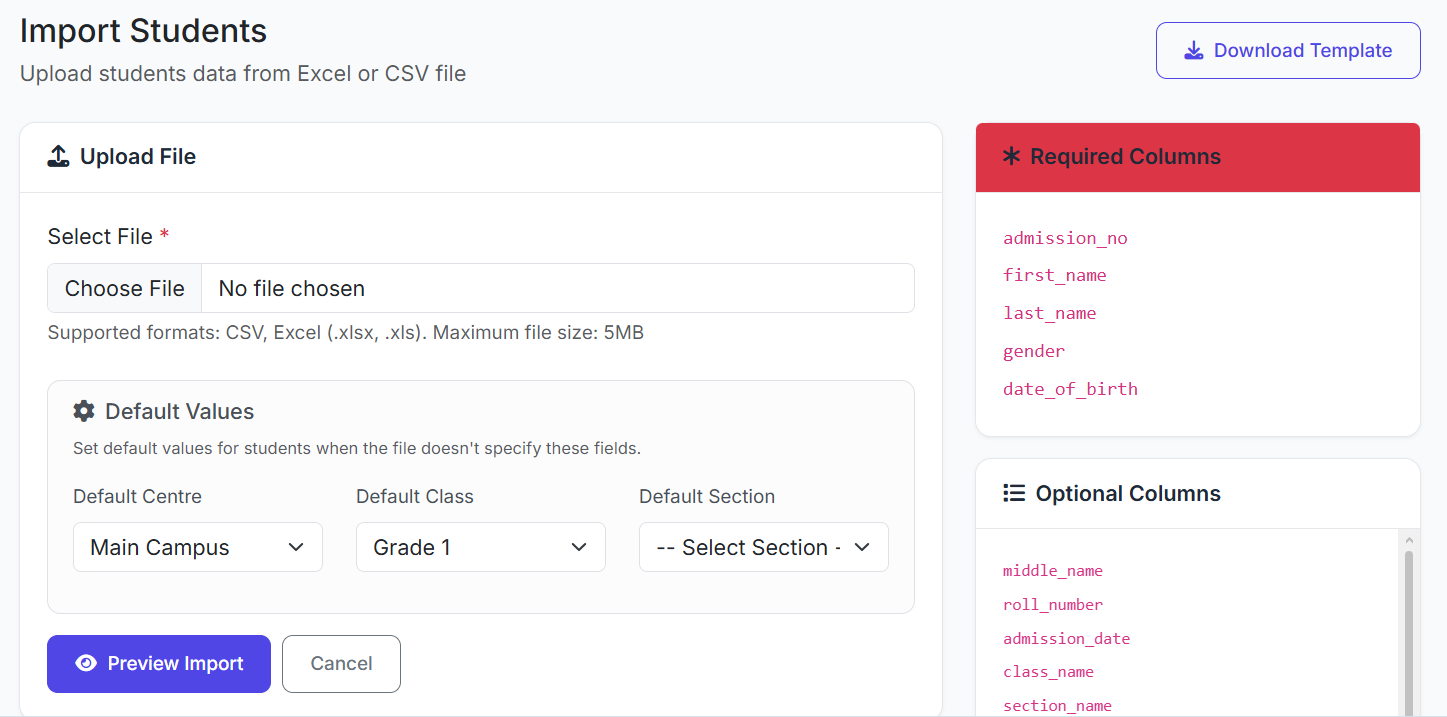Click the Preview Import button
This screenshot has height=717, width=1447.
(x=159, y=664)
